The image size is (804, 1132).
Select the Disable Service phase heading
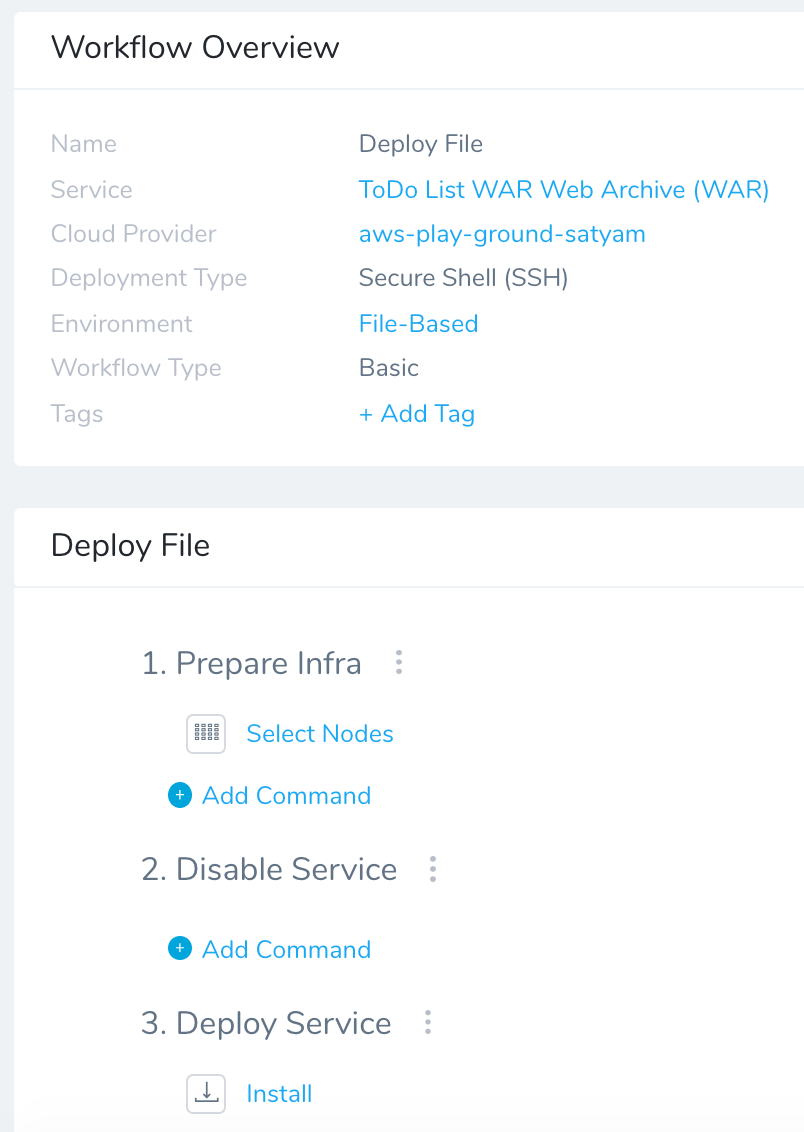pos(269,870)
